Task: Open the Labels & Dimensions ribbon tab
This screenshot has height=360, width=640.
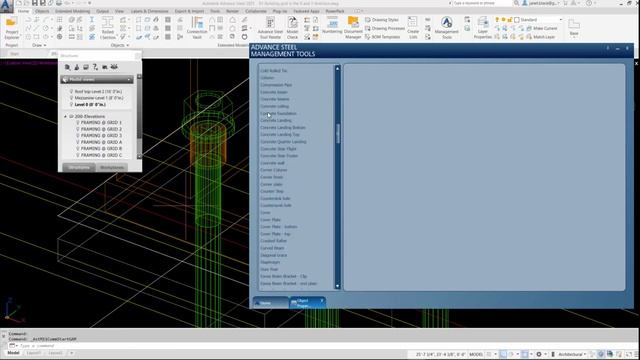Action: tap(149, 11)
